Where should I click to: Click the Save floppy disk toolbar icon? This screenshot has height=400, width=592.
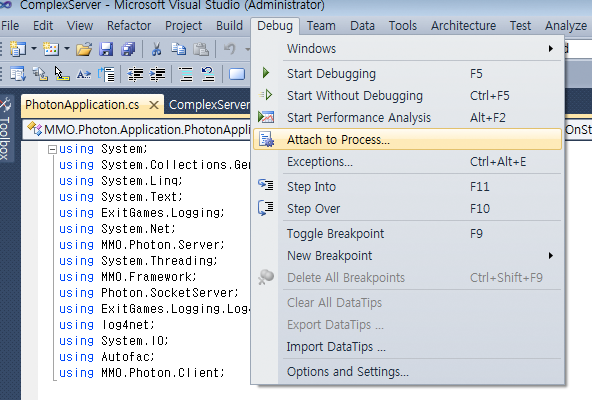click(x=106, y=49)
